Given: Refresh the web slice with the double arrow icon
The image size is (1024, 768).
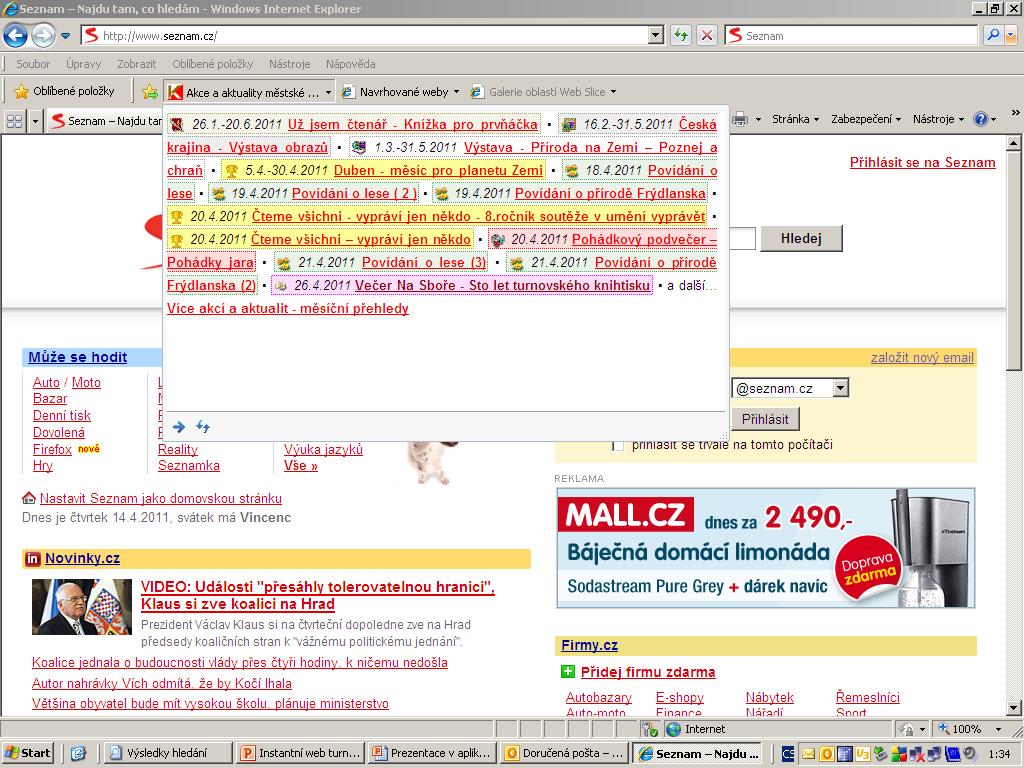Looking at the screenshot, I should point(203,427).
